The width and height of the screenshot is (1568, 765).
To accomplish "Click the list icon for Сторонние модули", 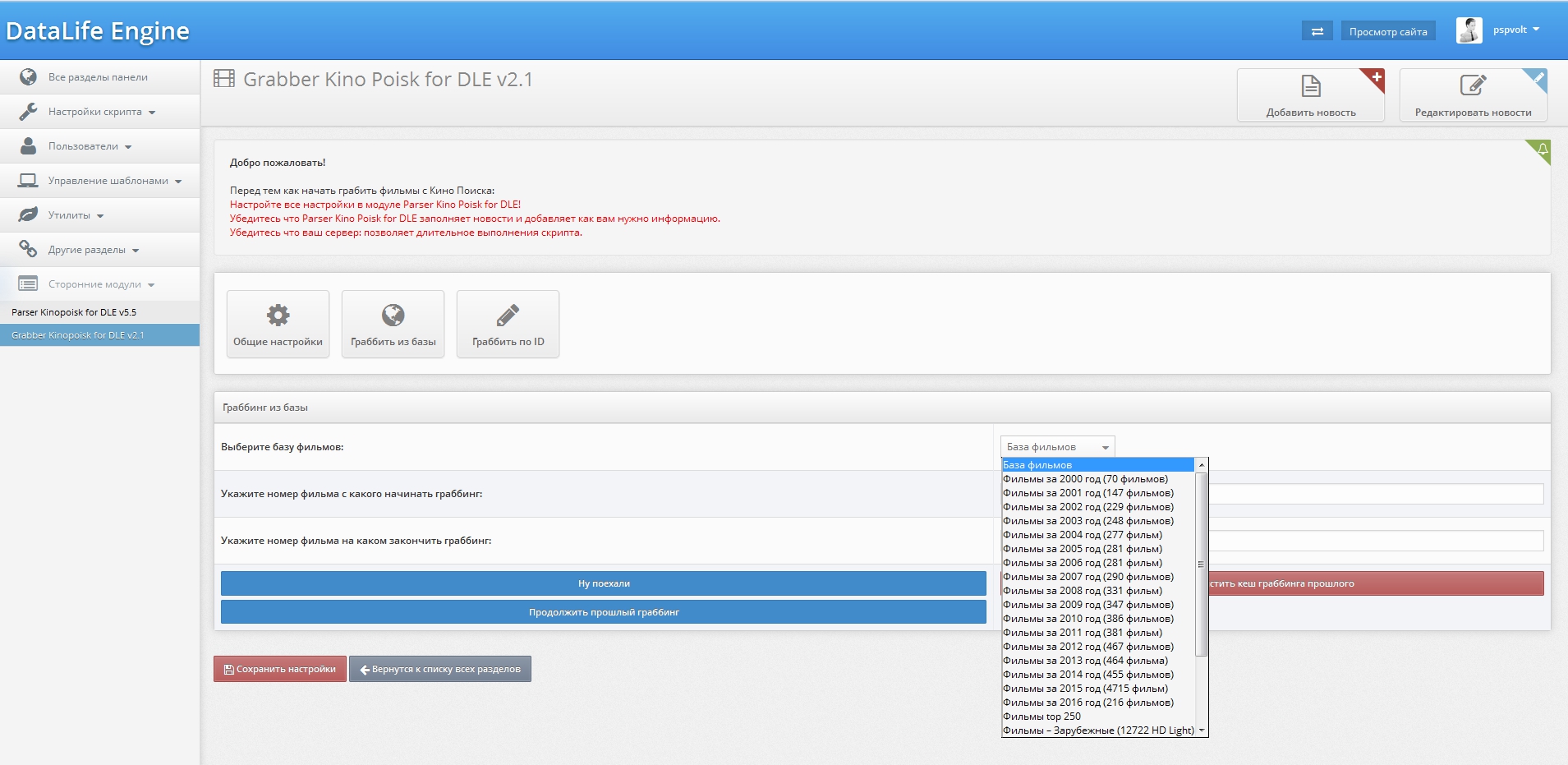I will (x=28, y=283).
